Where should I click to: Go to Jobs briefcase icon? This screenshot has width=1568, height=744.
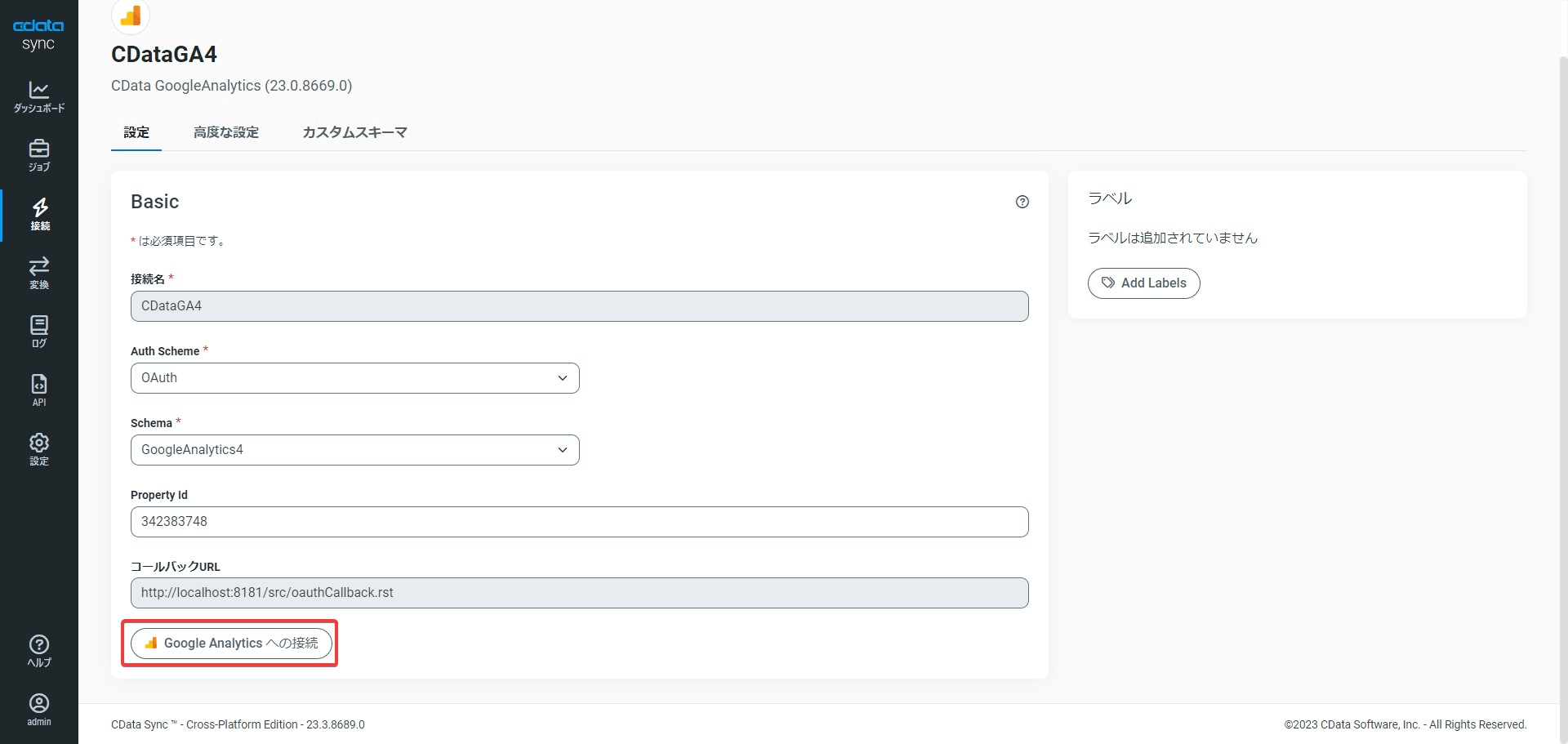point(39,155)
